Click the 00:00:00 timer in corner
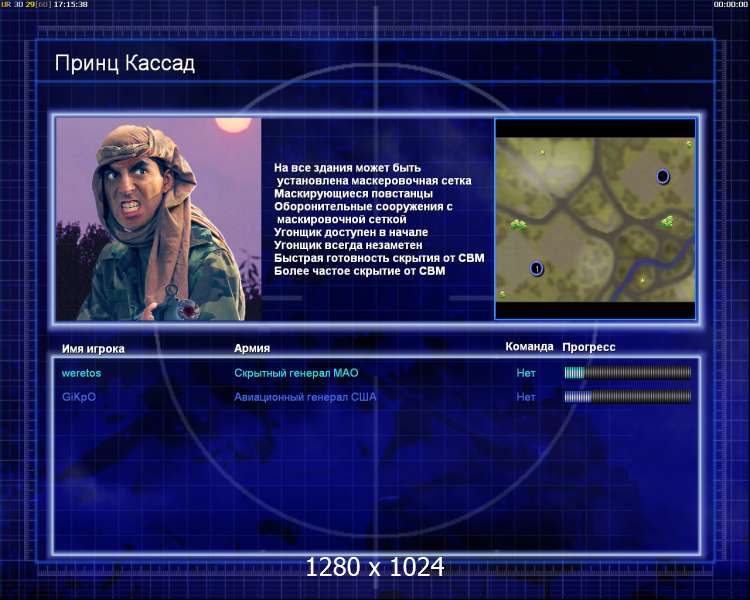The image size is (750, 600). [730, 4]
